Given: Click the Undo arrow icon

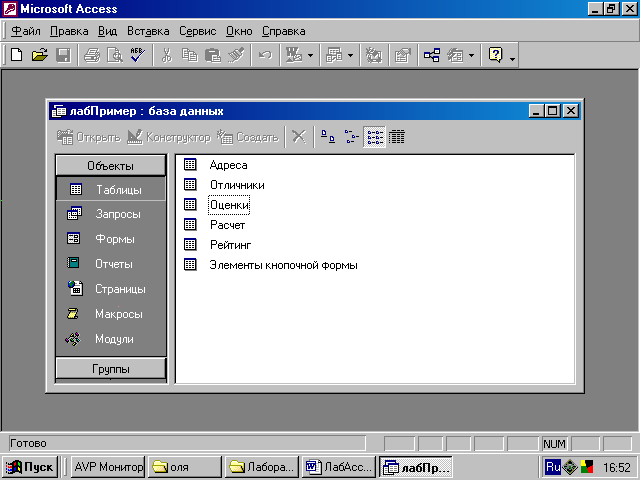Looking at the screenshot, I should 265,55.
